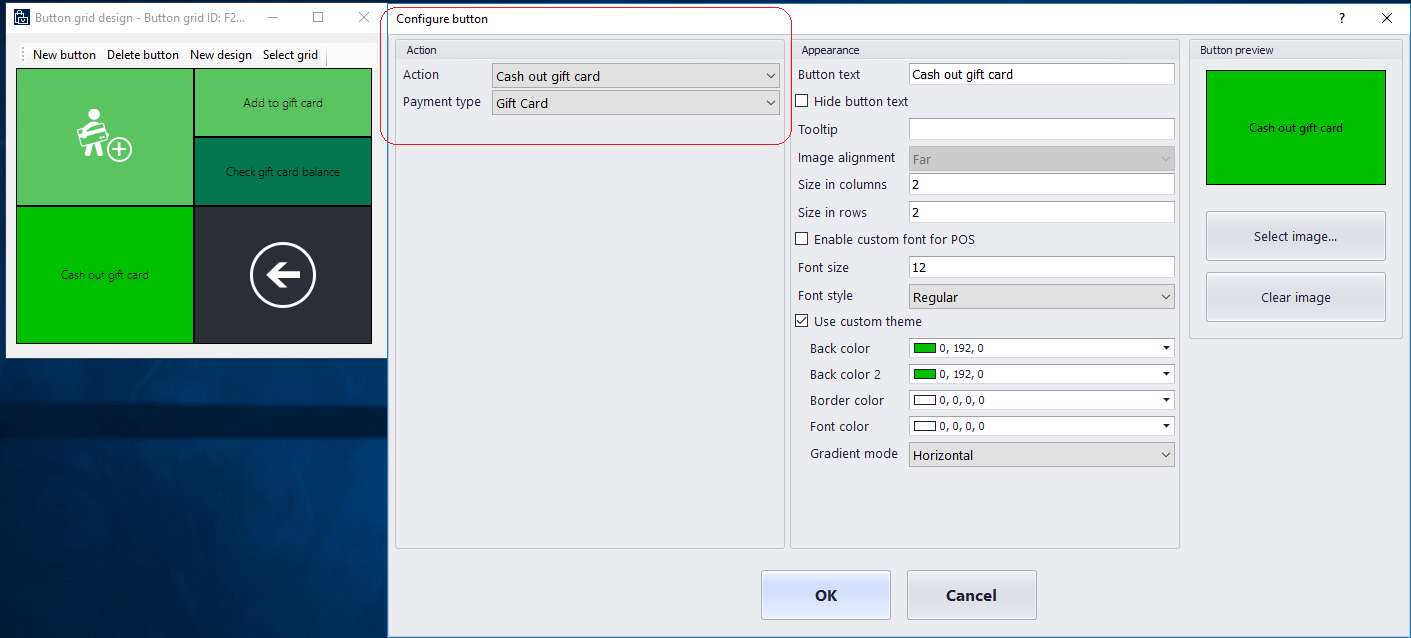Image resolution: width=1411 pixels, height=638 pixels.
Task: Click the Select image... button
Action: click(1296, 237)
